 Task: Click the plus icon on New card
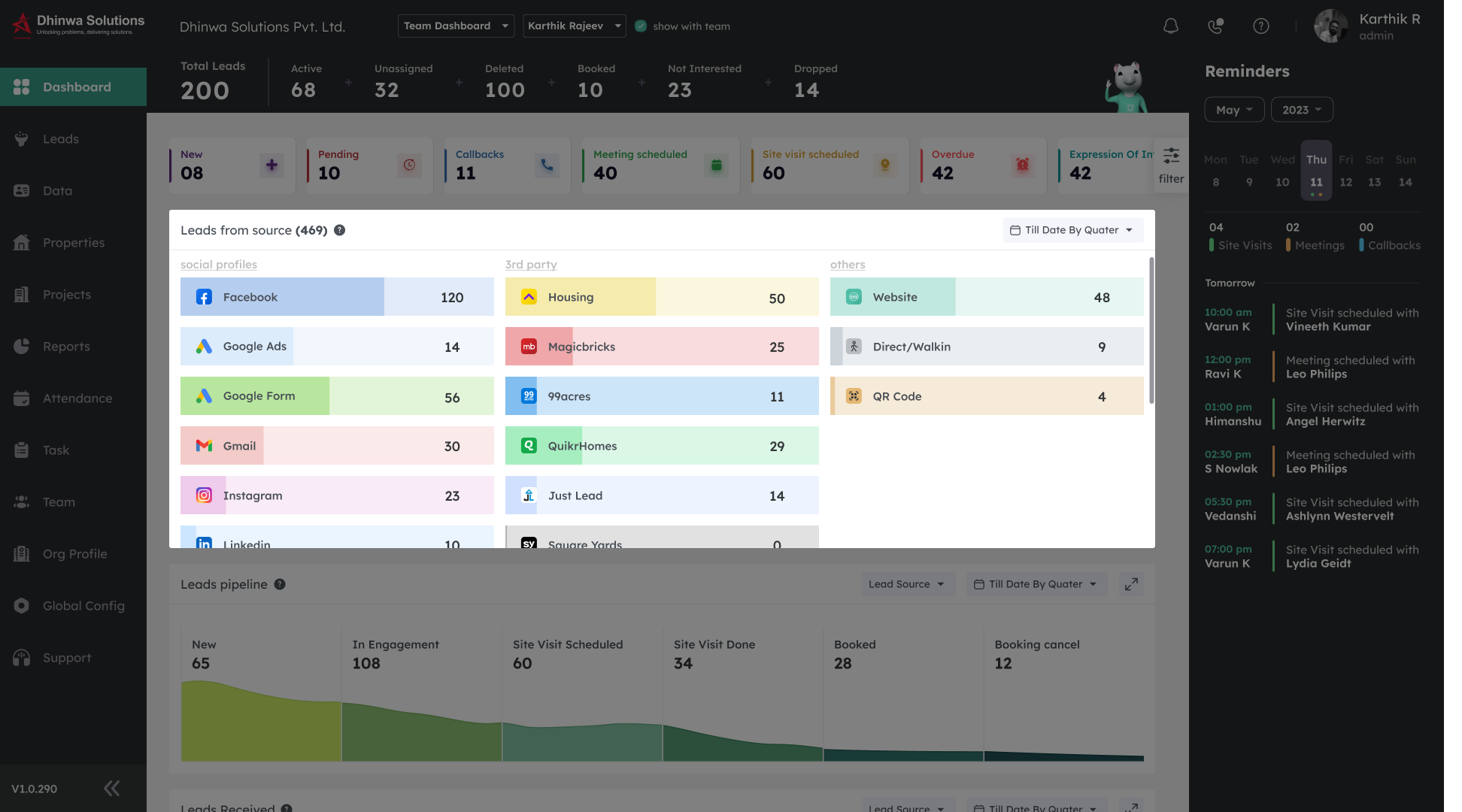click(x=271, y=165)
